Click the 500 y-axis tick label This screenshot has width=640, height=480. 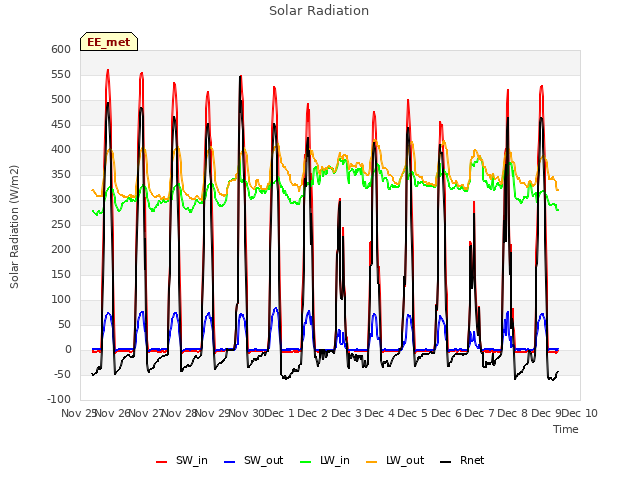pos(61,99)
